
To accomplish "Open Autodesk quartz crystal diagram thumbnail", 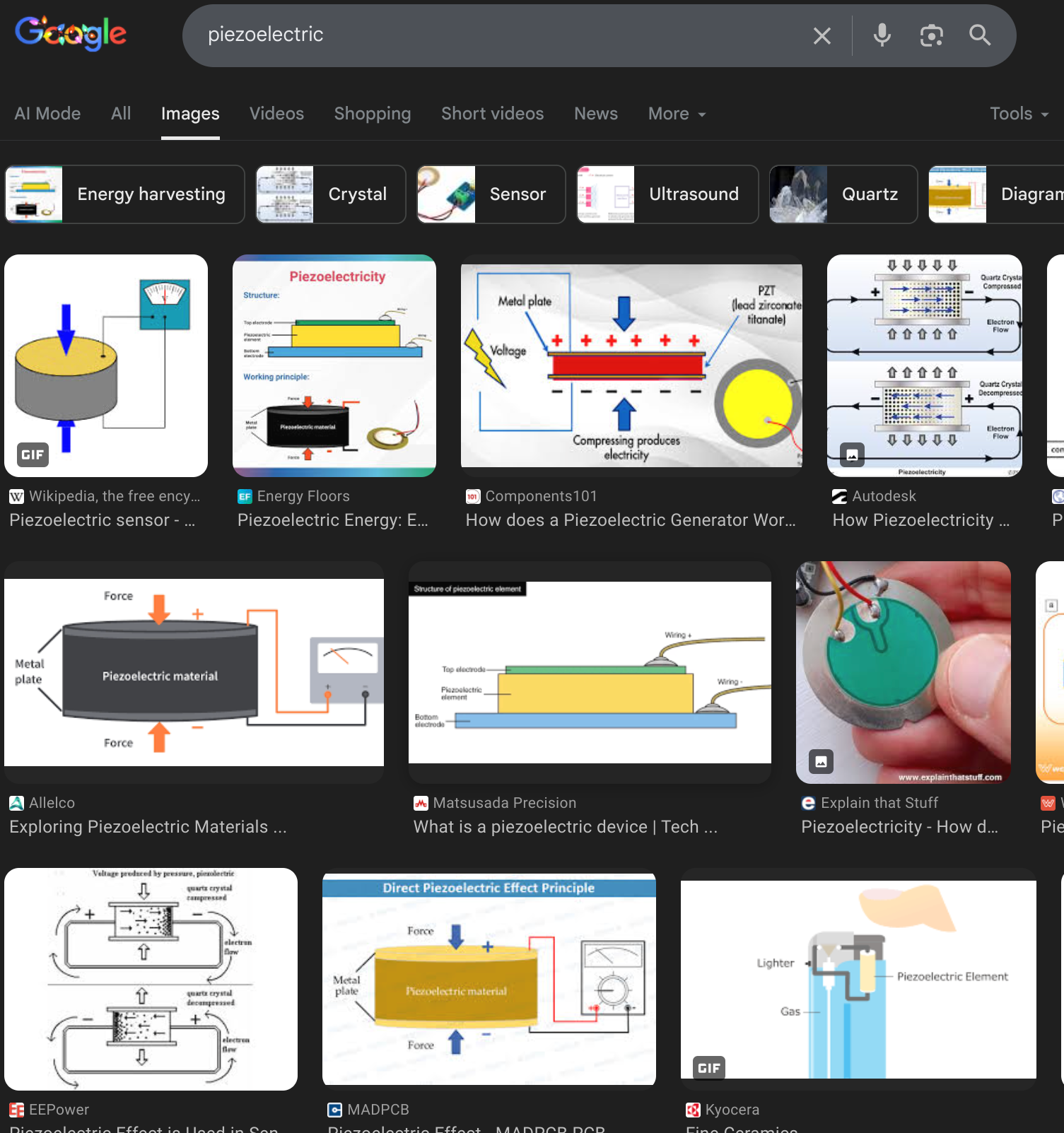I will [925, 365].
